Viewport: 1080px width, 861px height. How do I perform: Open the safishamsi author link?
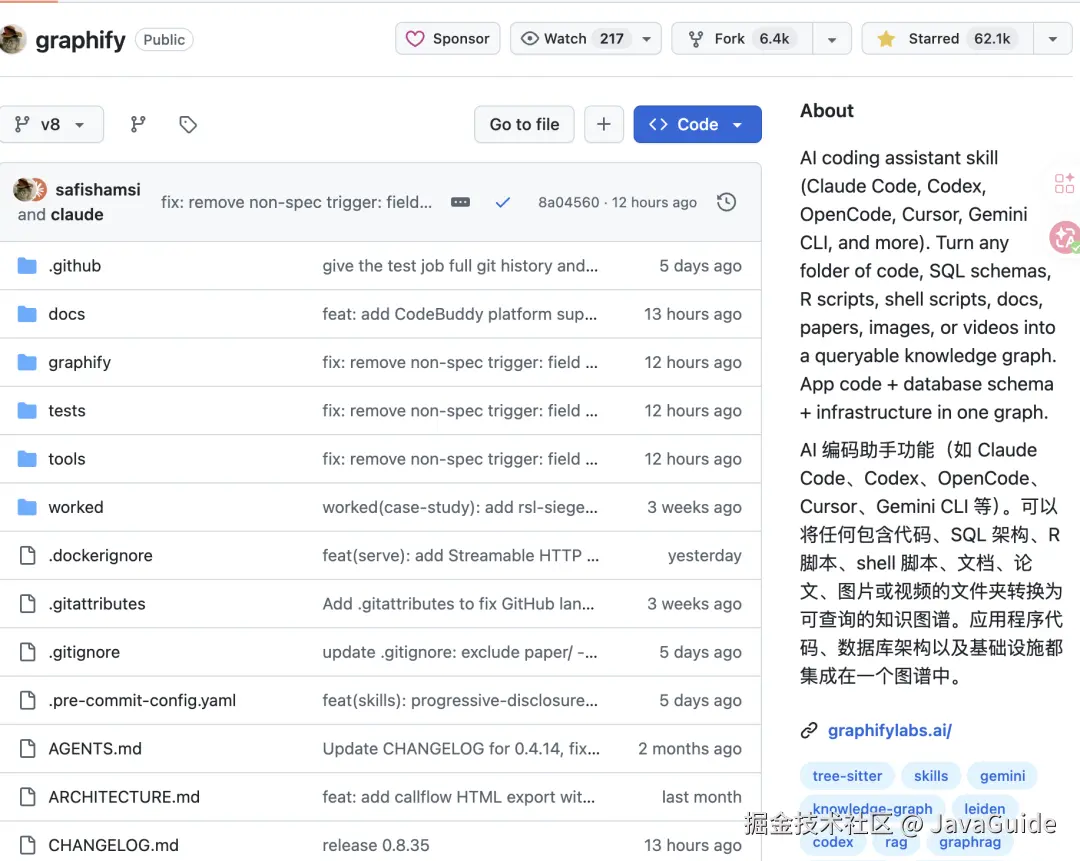tap(98, 189)
